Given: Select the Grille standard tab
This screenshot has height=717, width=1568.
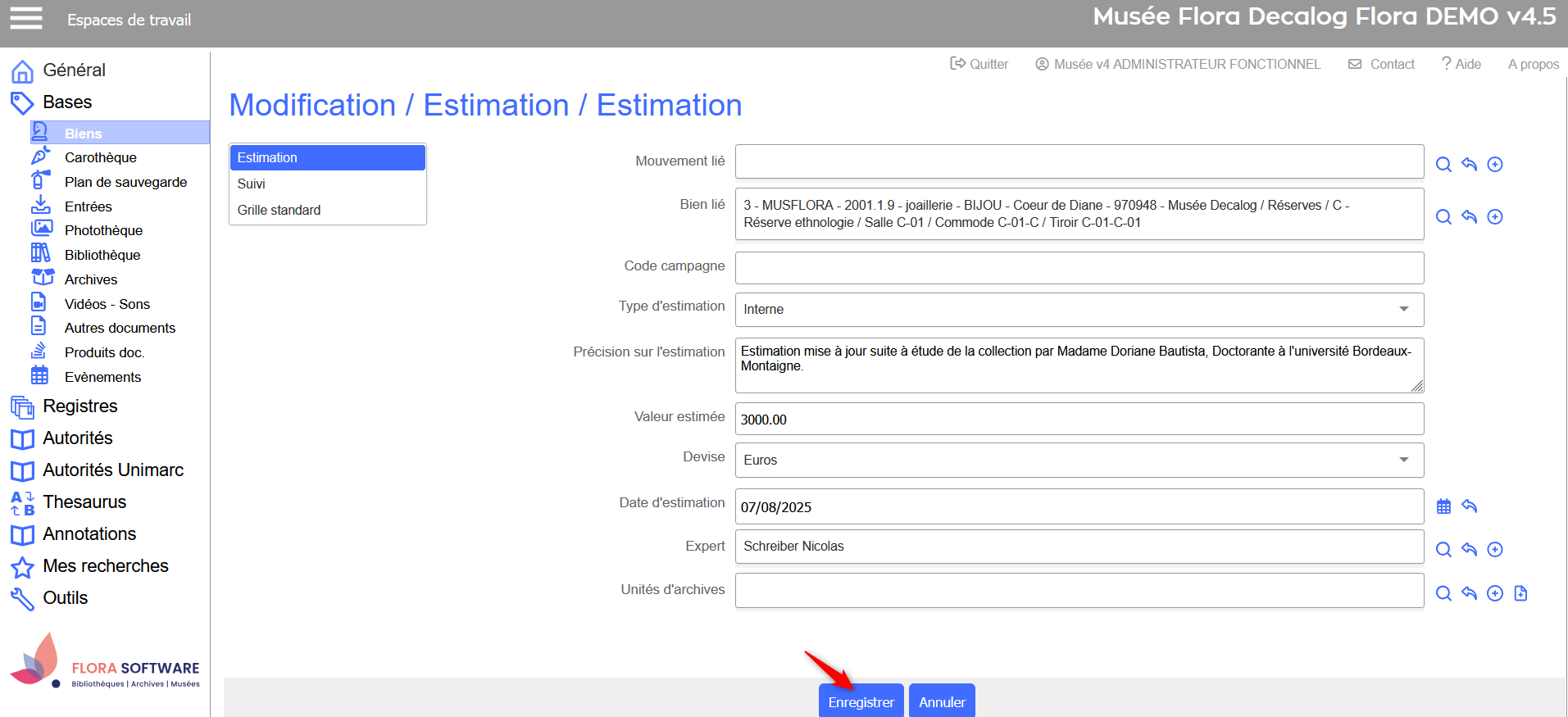Looking at the screenshot, I should click(x=279, y=210).
